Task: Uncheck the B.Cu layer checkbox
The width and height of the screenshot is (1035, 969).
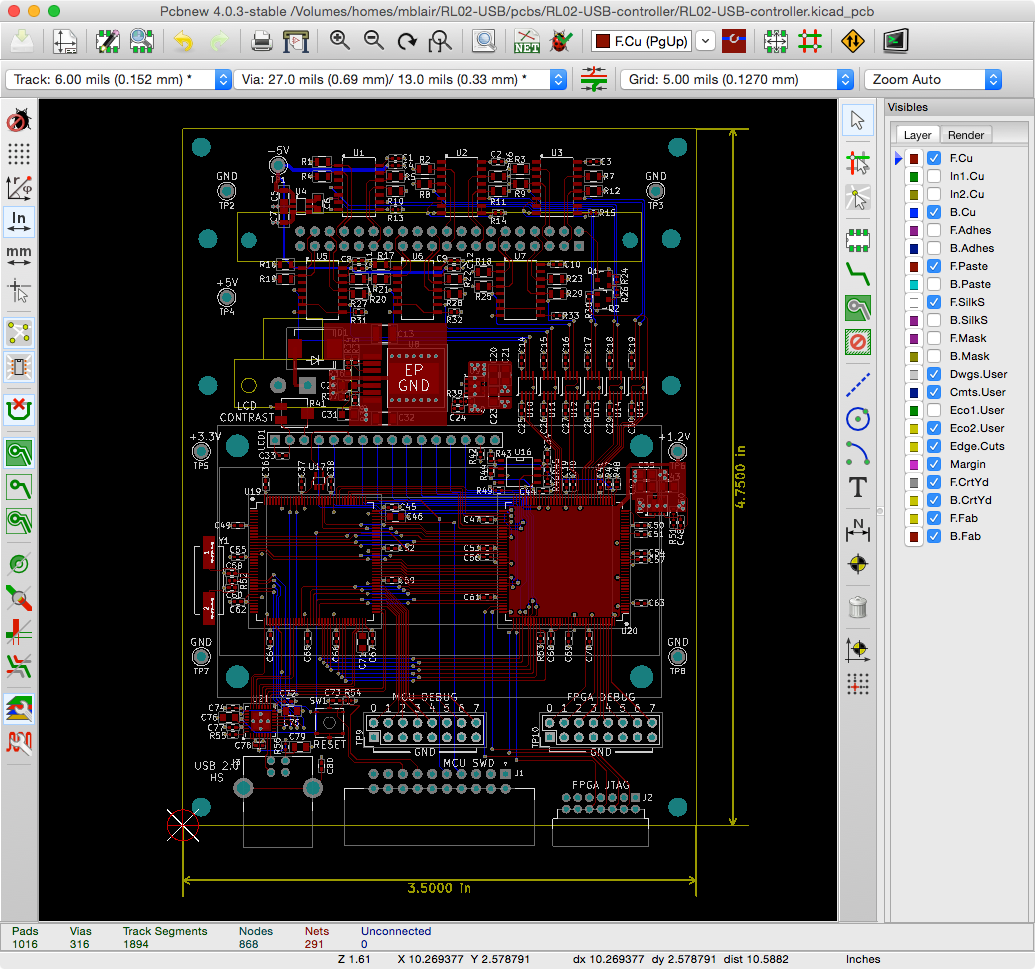Action: click(x=933, y=212)
